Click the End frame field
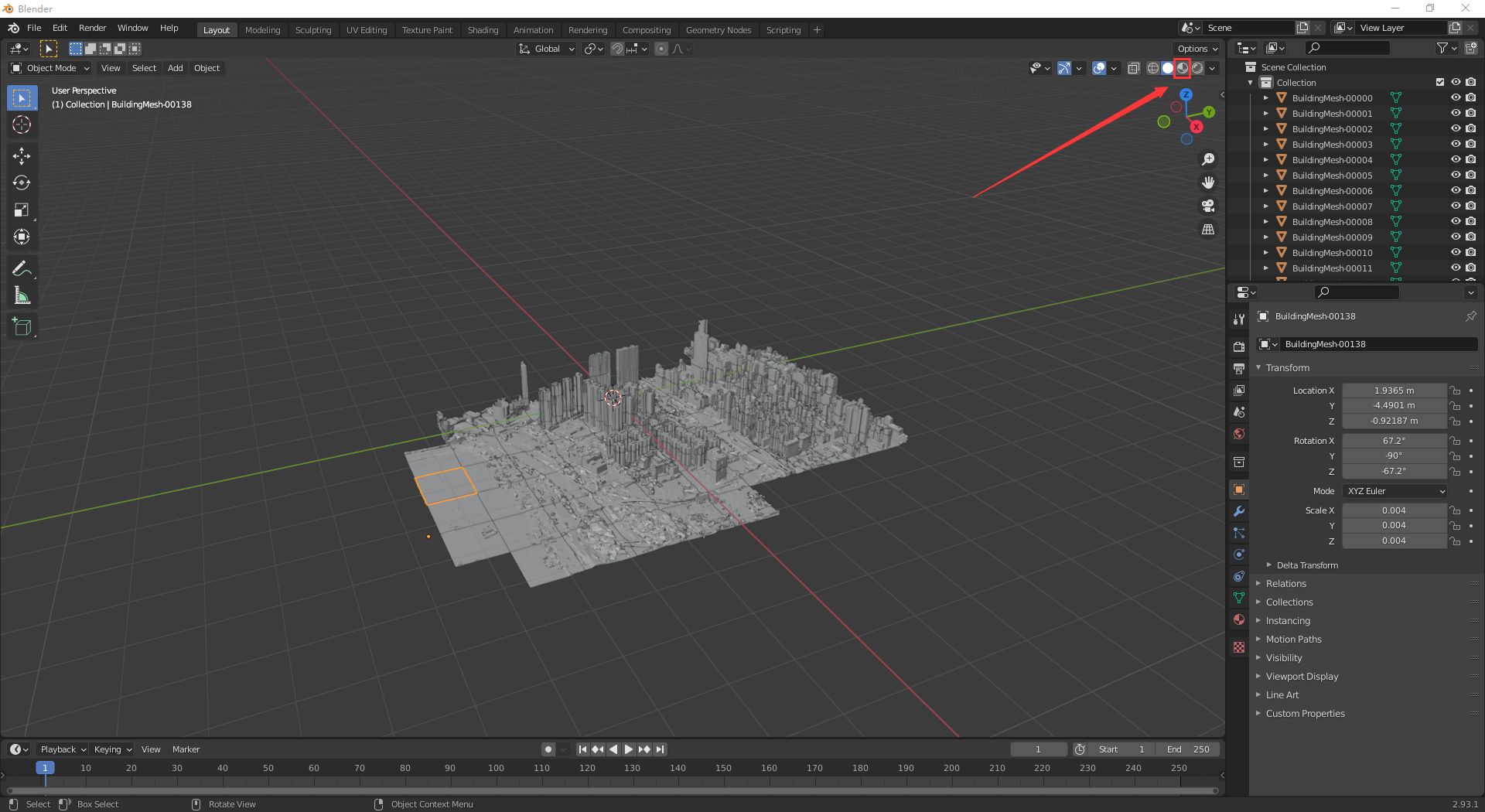Image resolution: width=1485 pixels, height=812 pixels. pyautogui.click(x=1189, y=749)
